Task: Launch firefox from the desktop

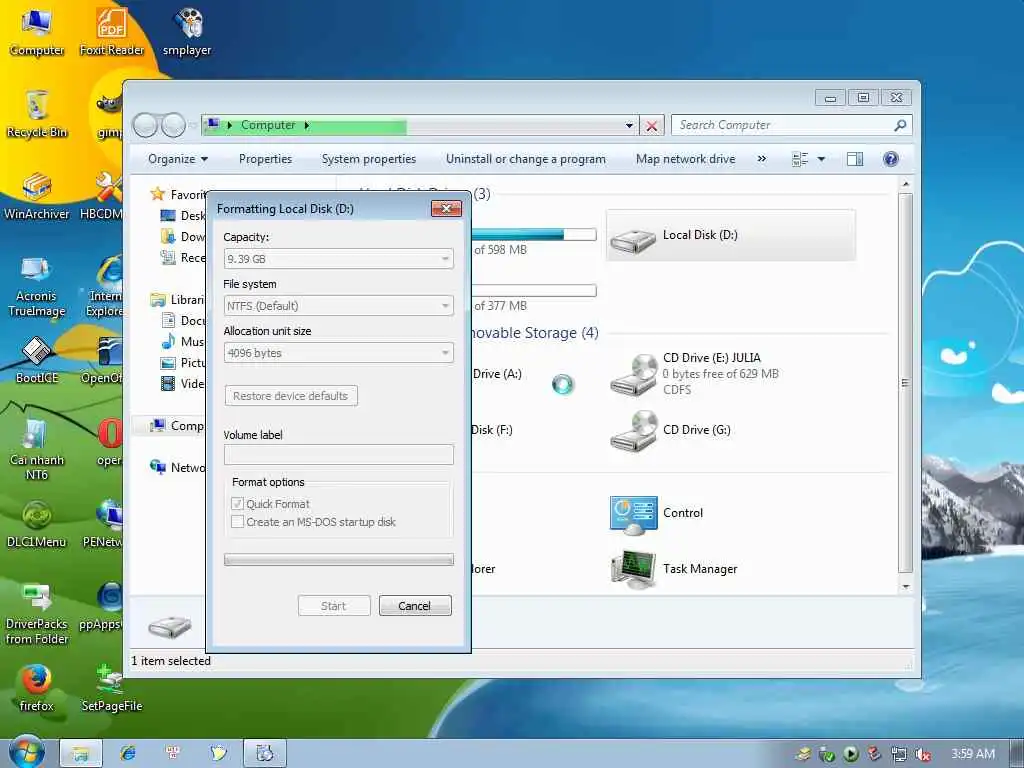Action: tap(37, 688)
